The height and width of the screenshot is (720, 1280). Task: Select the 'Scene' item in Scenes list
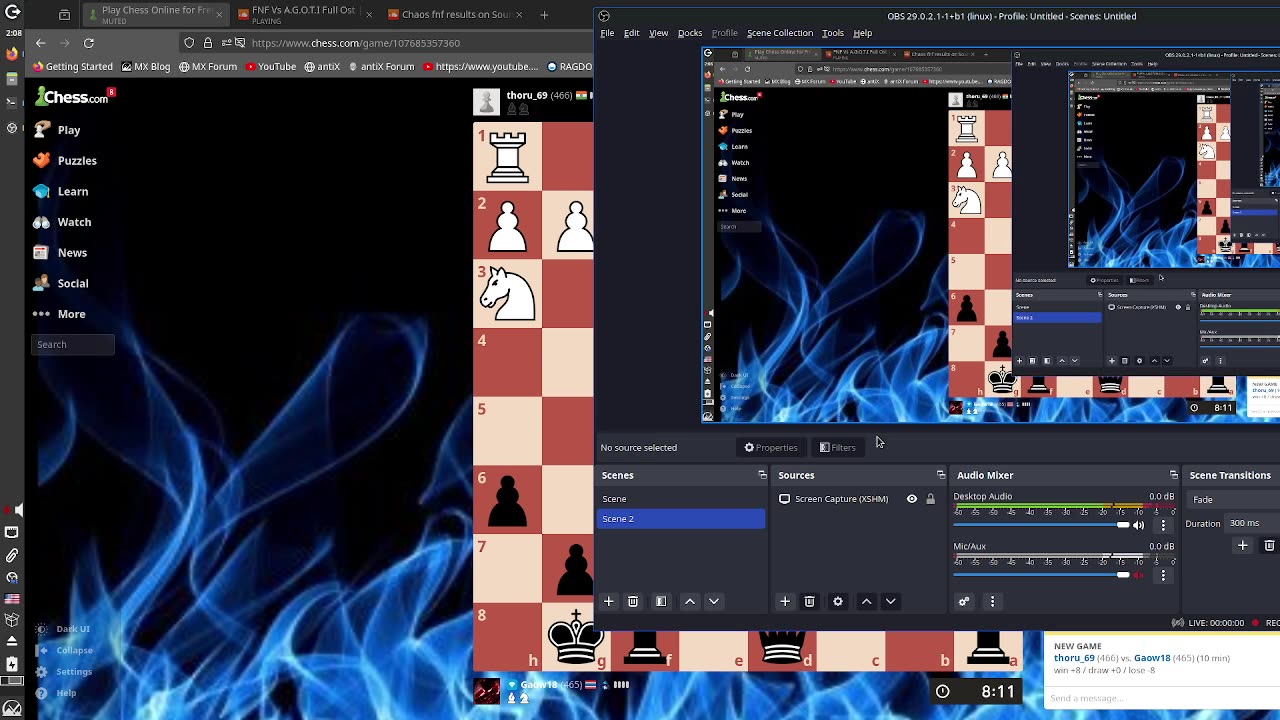[681, 499]
